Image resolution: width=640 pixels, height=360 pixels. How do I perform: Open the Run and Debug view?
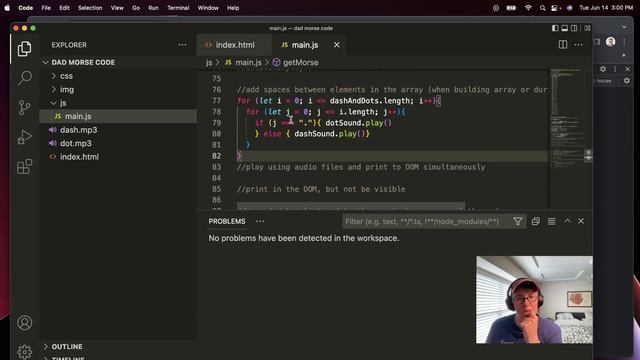tap(24, 137)
